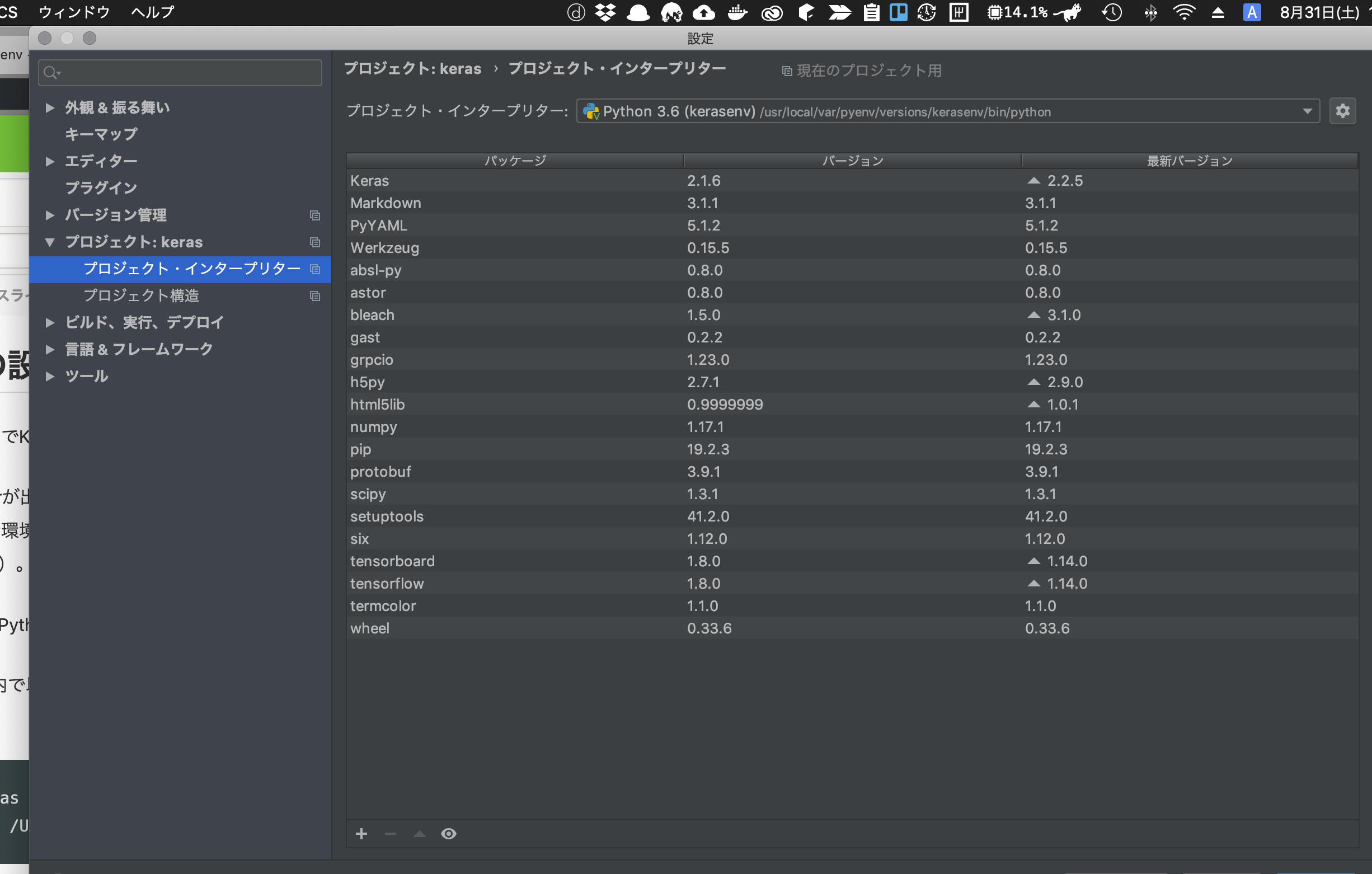Image resolution: width=1372 pixels, height=874 pixels.
Task: Click clipboard icon in menu bar
Action: coord(871,12)
